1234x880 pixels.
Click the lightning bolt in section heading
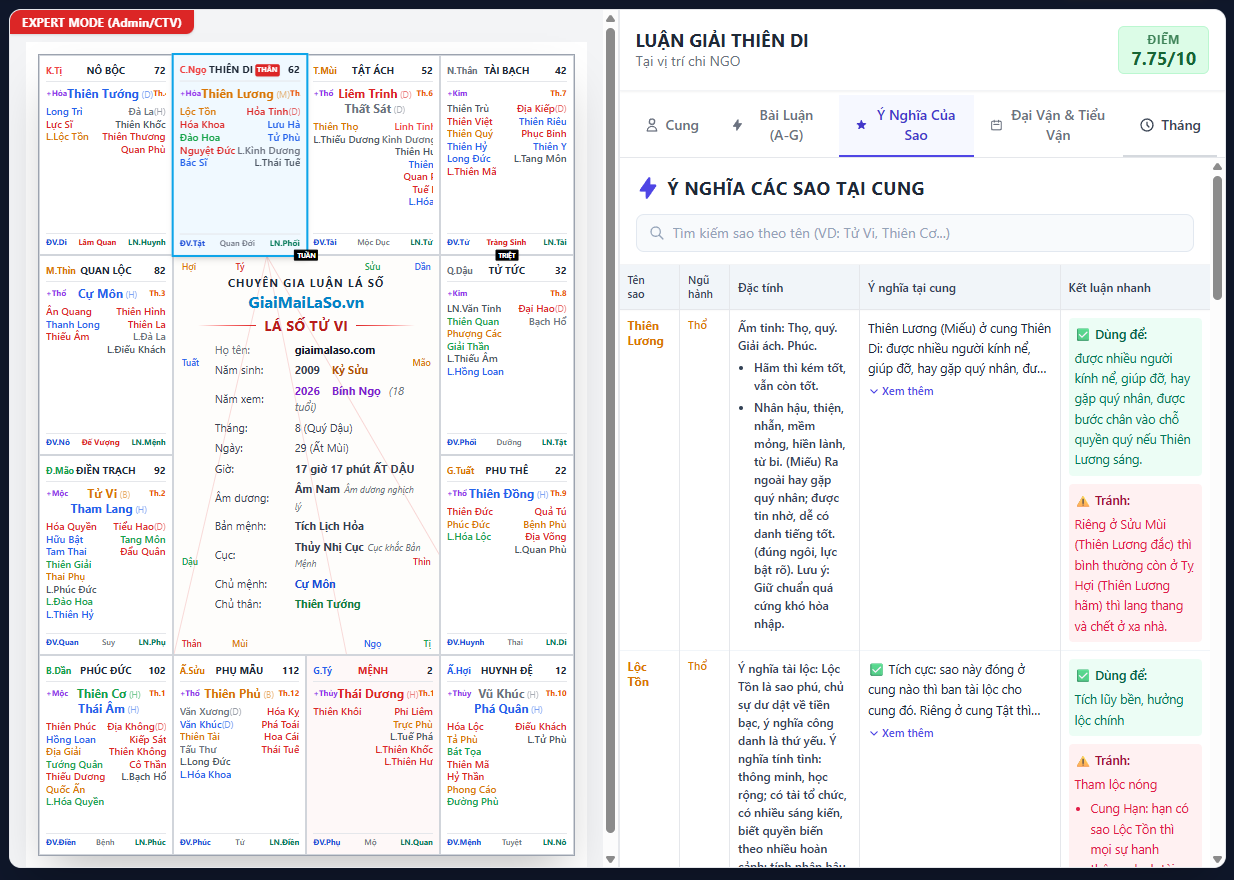click(x=648, y=188)
